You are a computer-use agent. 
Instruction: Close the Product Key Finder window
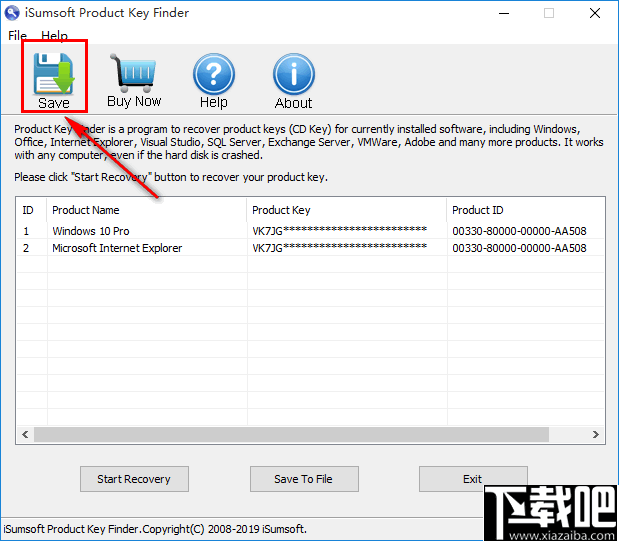[595, 13]
